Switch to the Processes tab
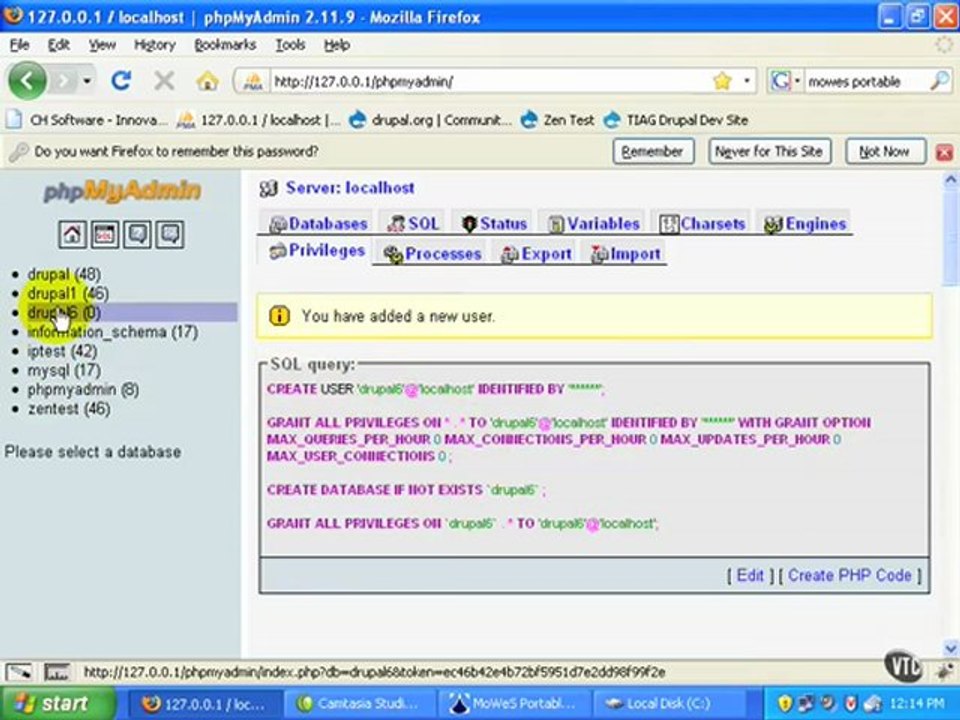960x720 pixels. pyautogui.click(x=432, y=253)
